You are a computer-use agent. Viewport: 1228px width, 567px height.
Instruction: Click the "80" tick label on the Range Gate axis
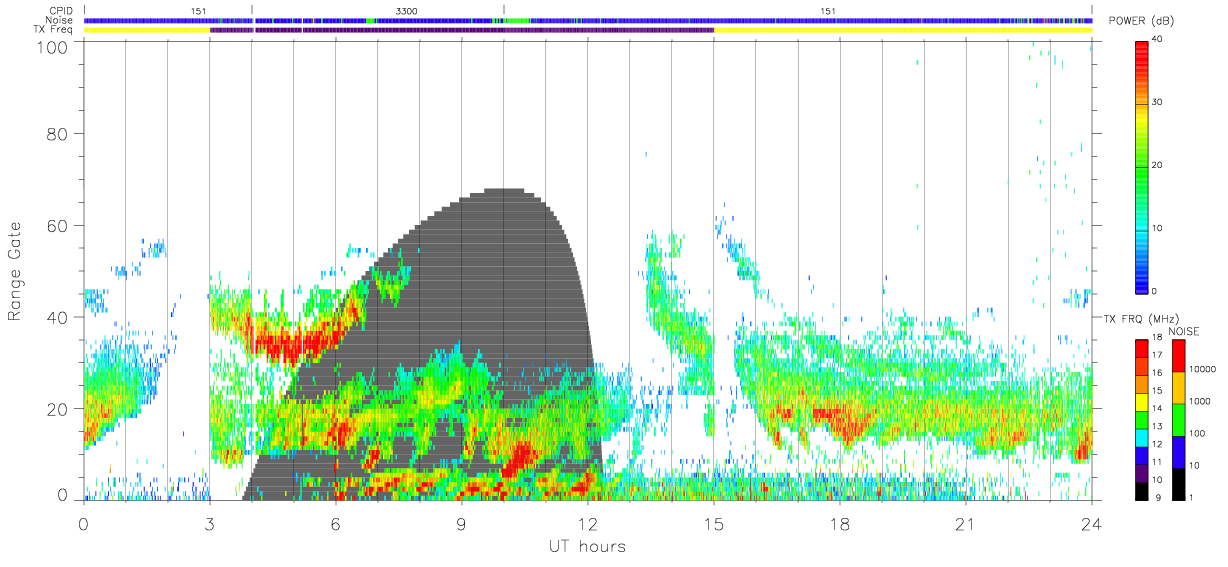point(57,133)
